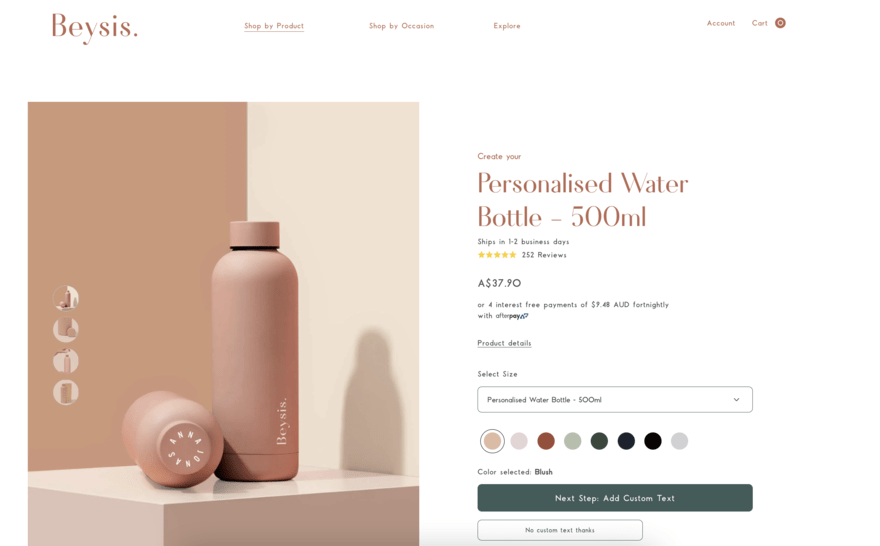Select fourth product thumbnail image

tap(66, 392)
